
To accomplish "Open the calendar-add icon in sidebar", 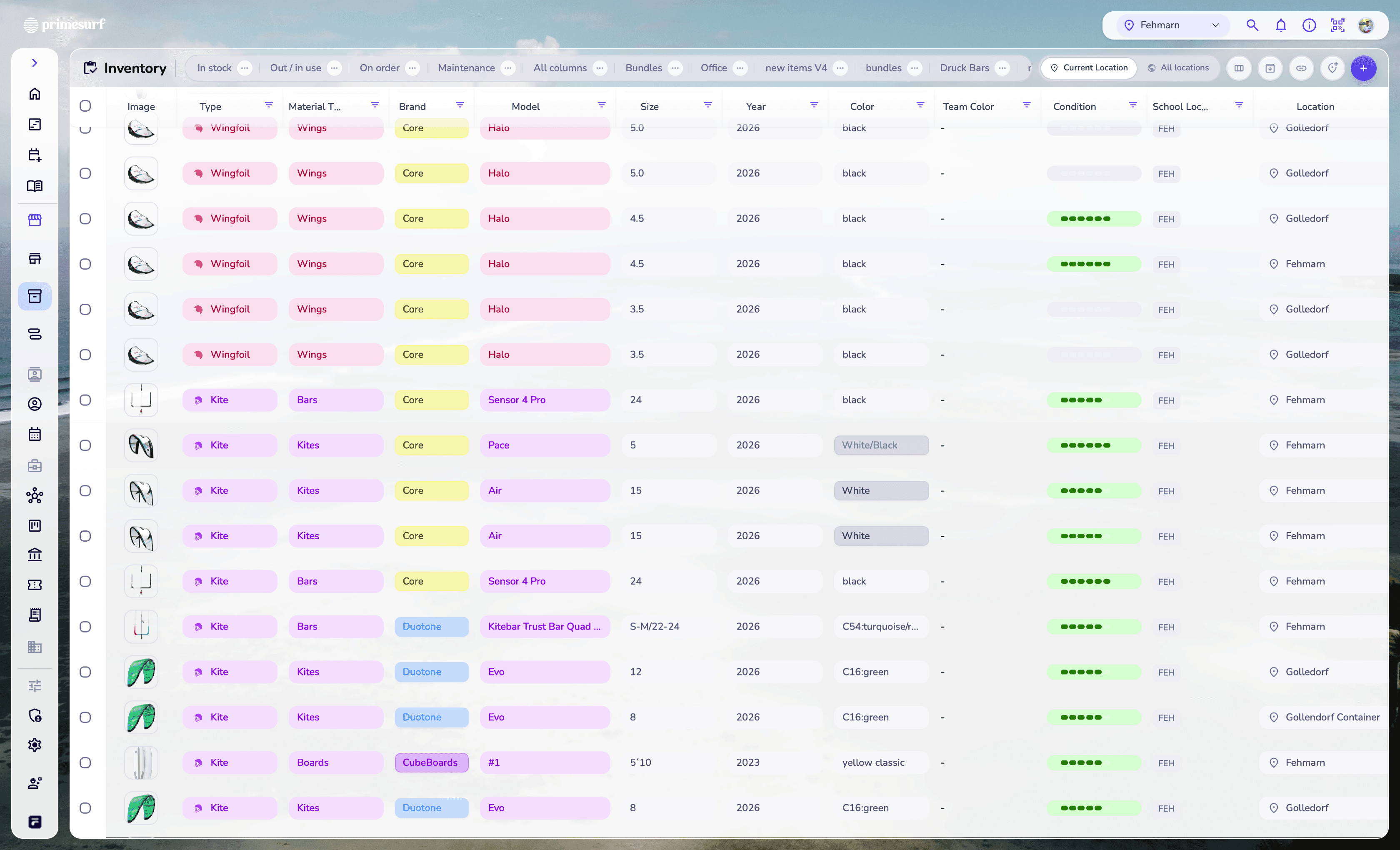I will coord(35,155).
